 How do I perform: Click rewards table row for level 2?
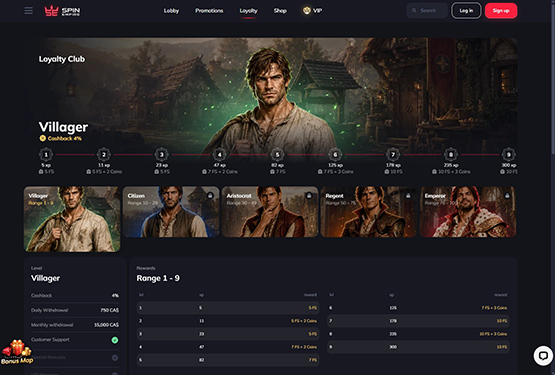(x=228, y=321)
